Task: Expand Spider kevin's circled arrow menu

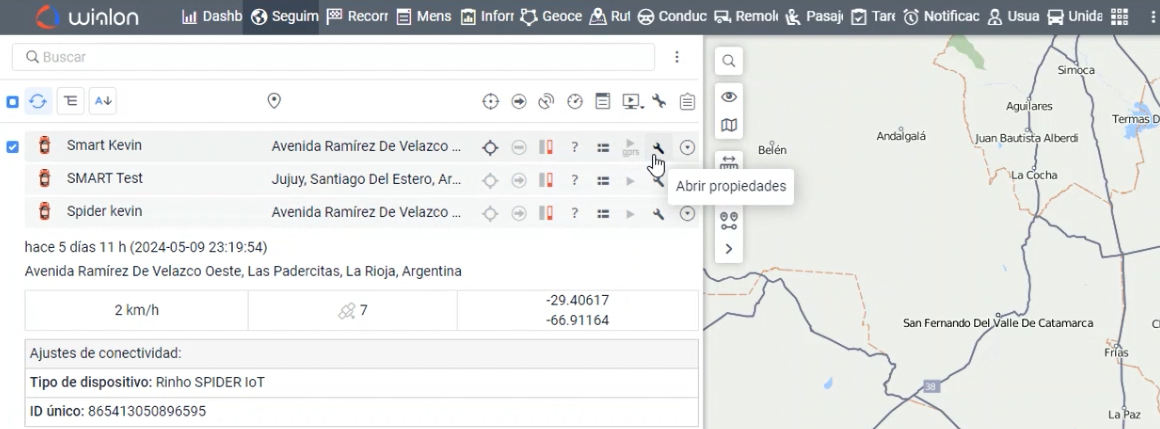Action: click(687, 213)
